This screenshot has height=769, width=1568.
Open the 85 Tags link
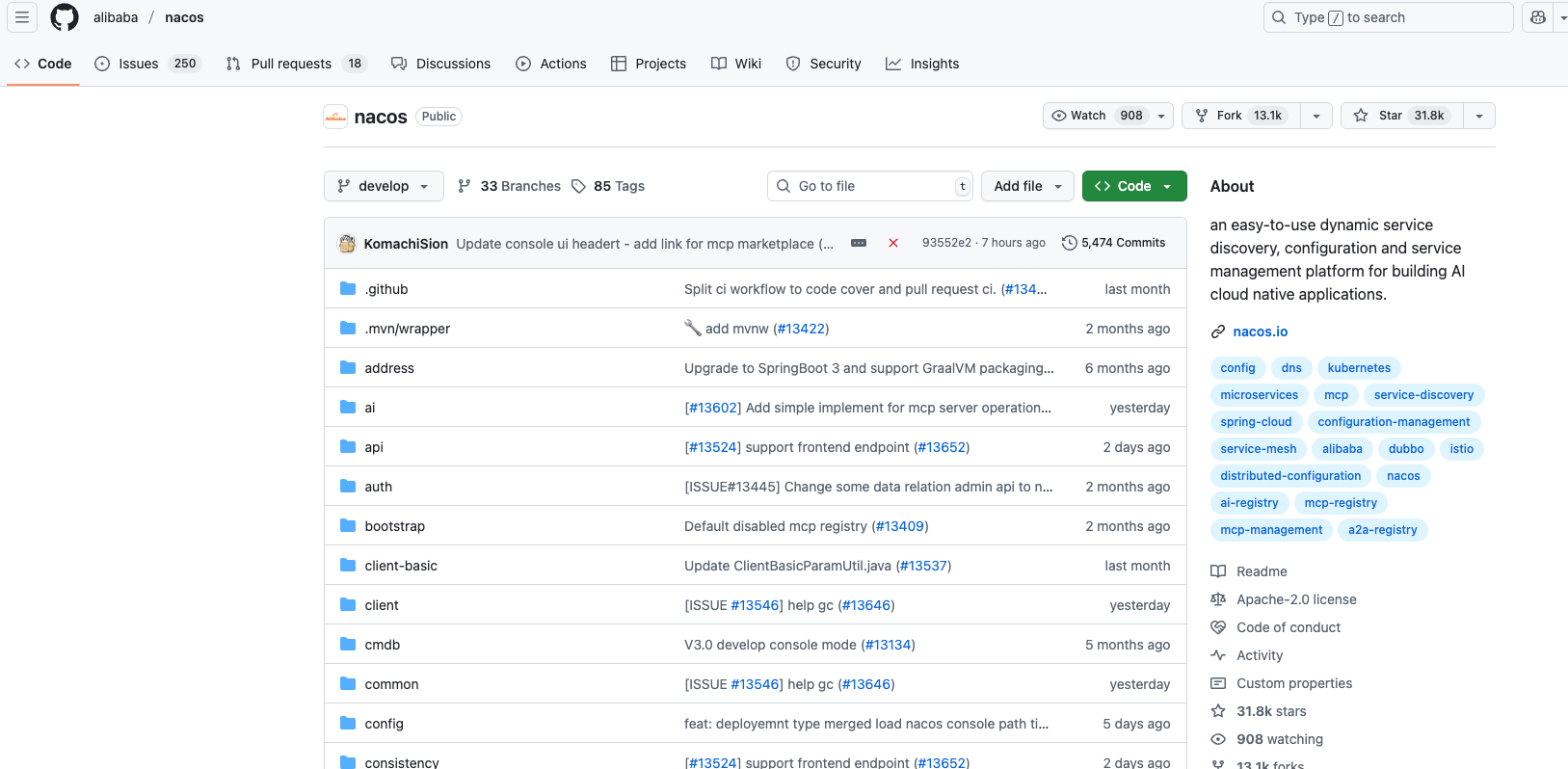609,186
